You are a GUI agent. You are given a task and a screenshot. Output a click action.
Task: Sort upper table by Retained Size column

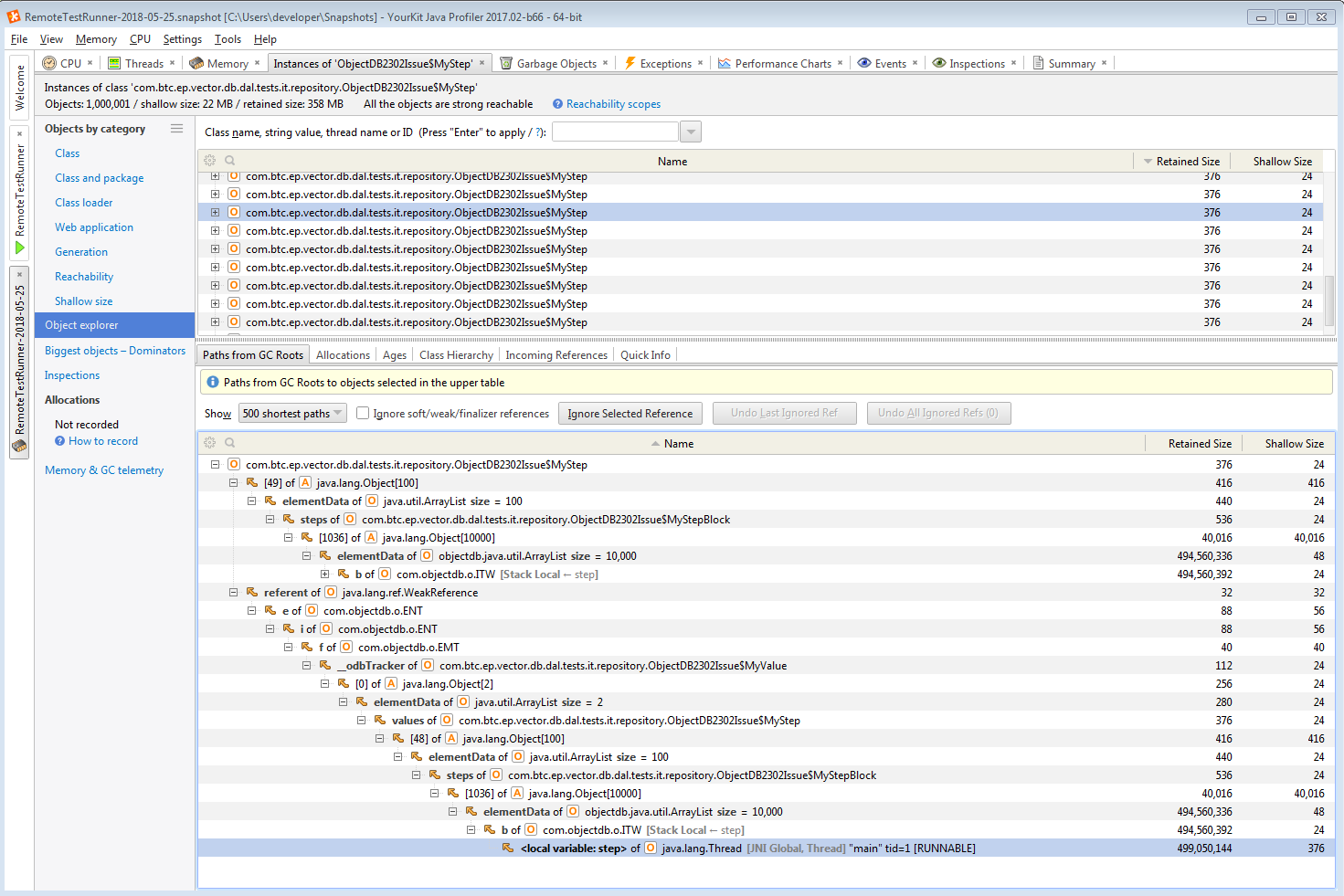[x=1180, y=161]
